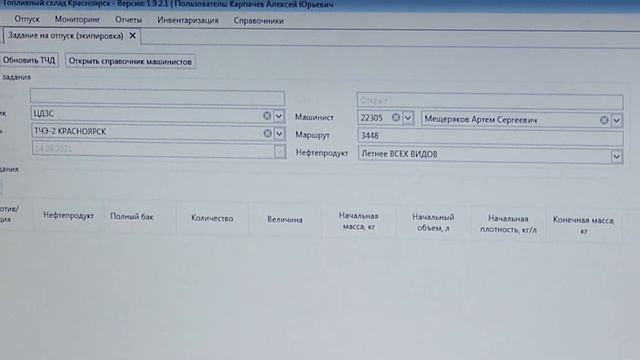Expand the Нефтепродукт dropdown arrow
Screen dimensions: 640x360
(x=616, y=157)
